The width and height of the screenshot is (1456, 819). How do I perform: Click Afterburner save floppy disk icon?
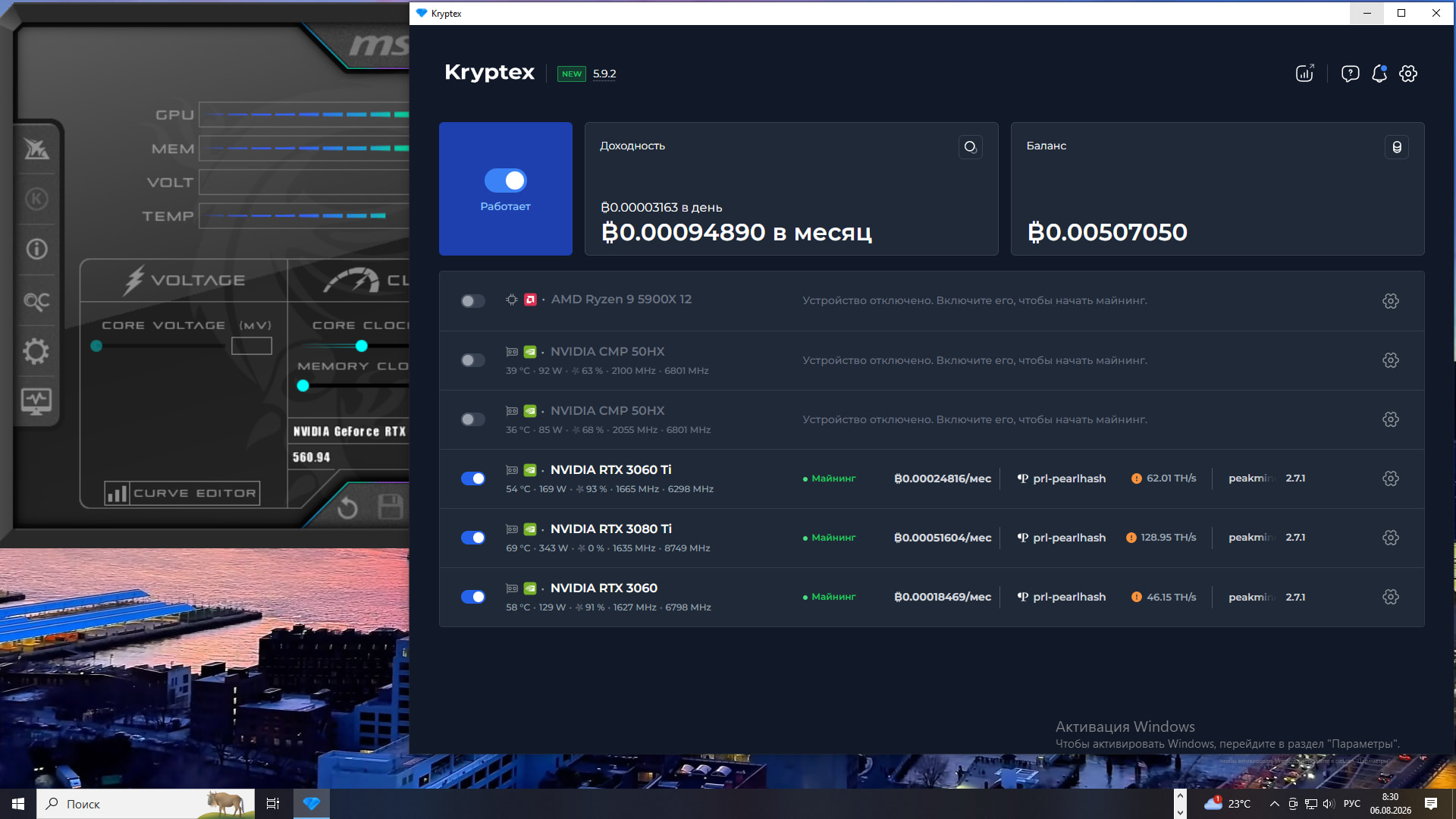pos(391,507)
